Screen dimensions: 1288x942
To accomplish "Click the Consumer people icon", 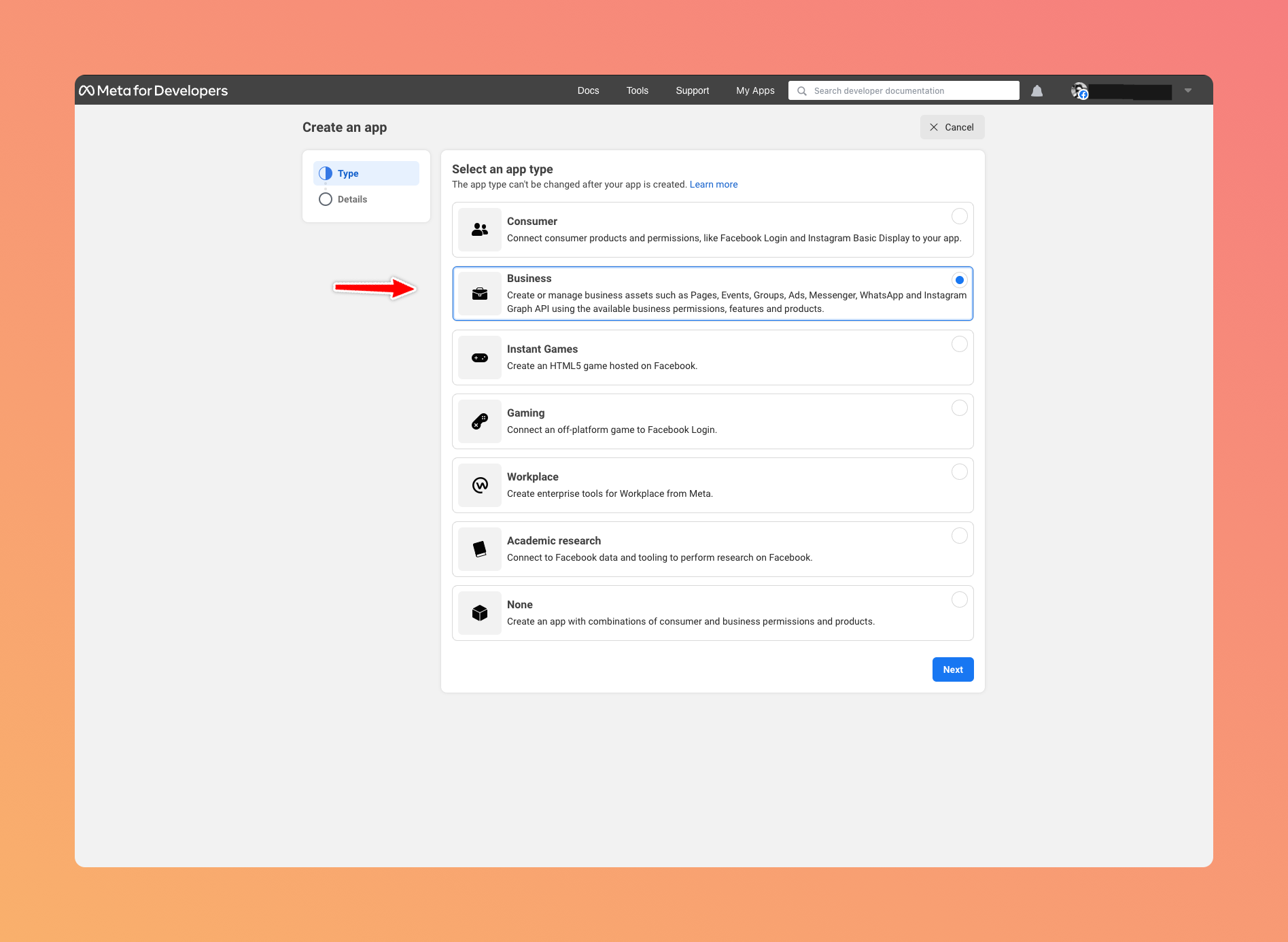I will [x=480, y=230].
